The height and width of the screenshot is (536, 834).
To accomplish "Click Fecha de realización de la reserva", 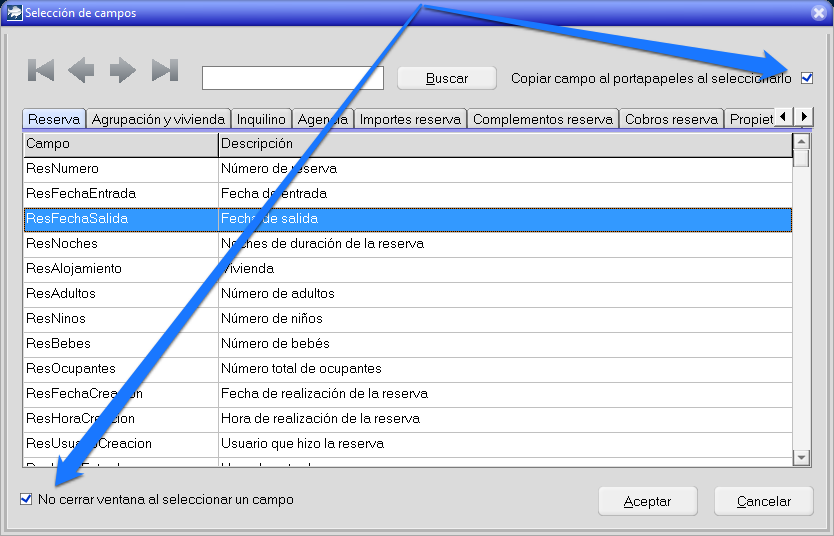I will point(324,393).
